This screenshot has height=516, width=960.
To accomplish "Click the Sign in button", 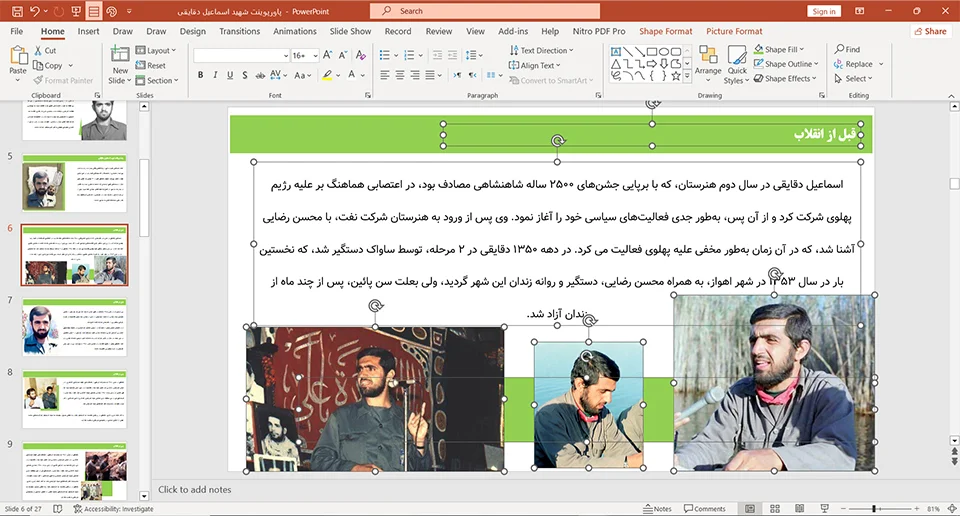I will (824, 11).
